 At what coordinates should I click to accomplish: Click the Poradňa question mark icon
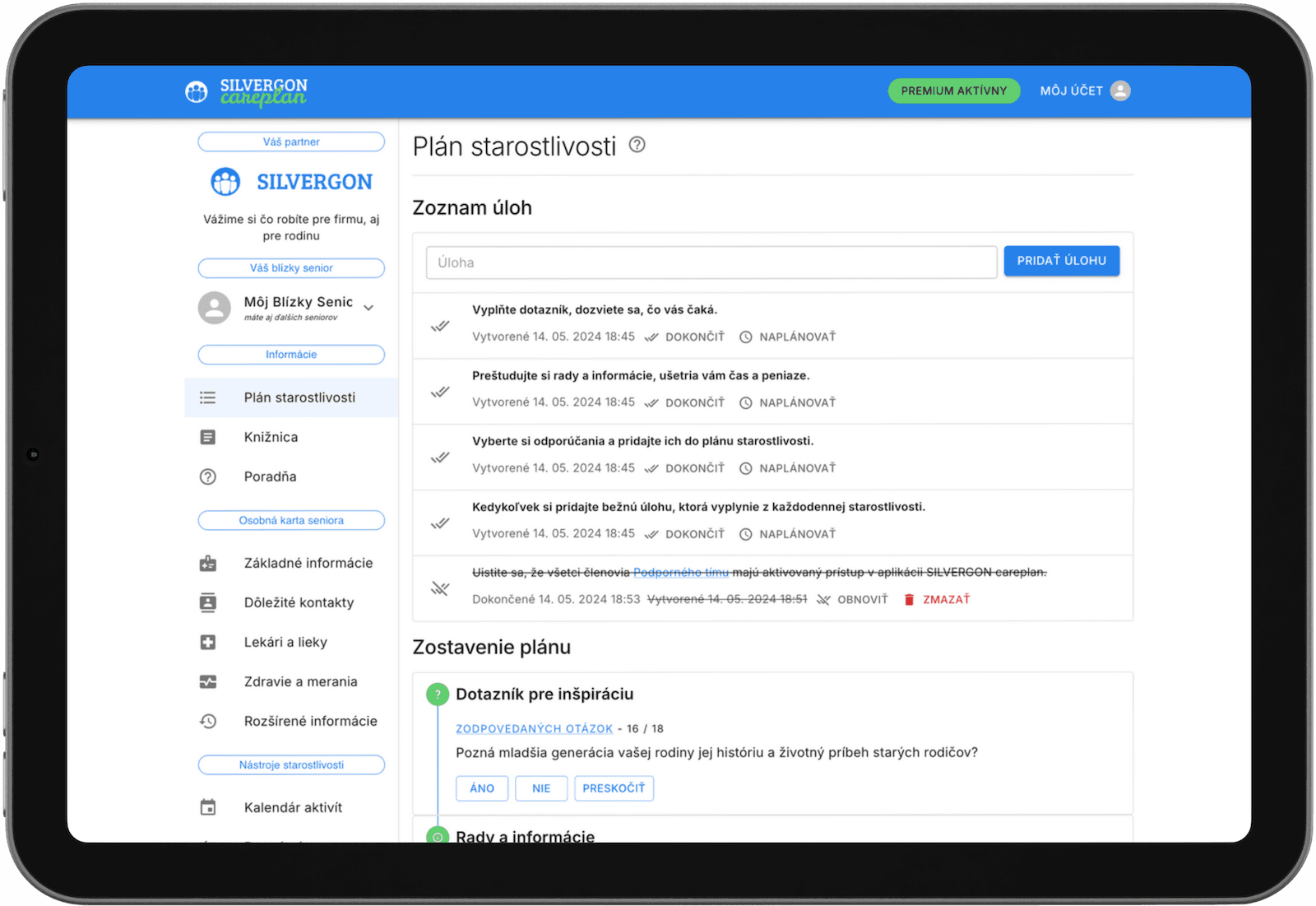pos(208,476)
